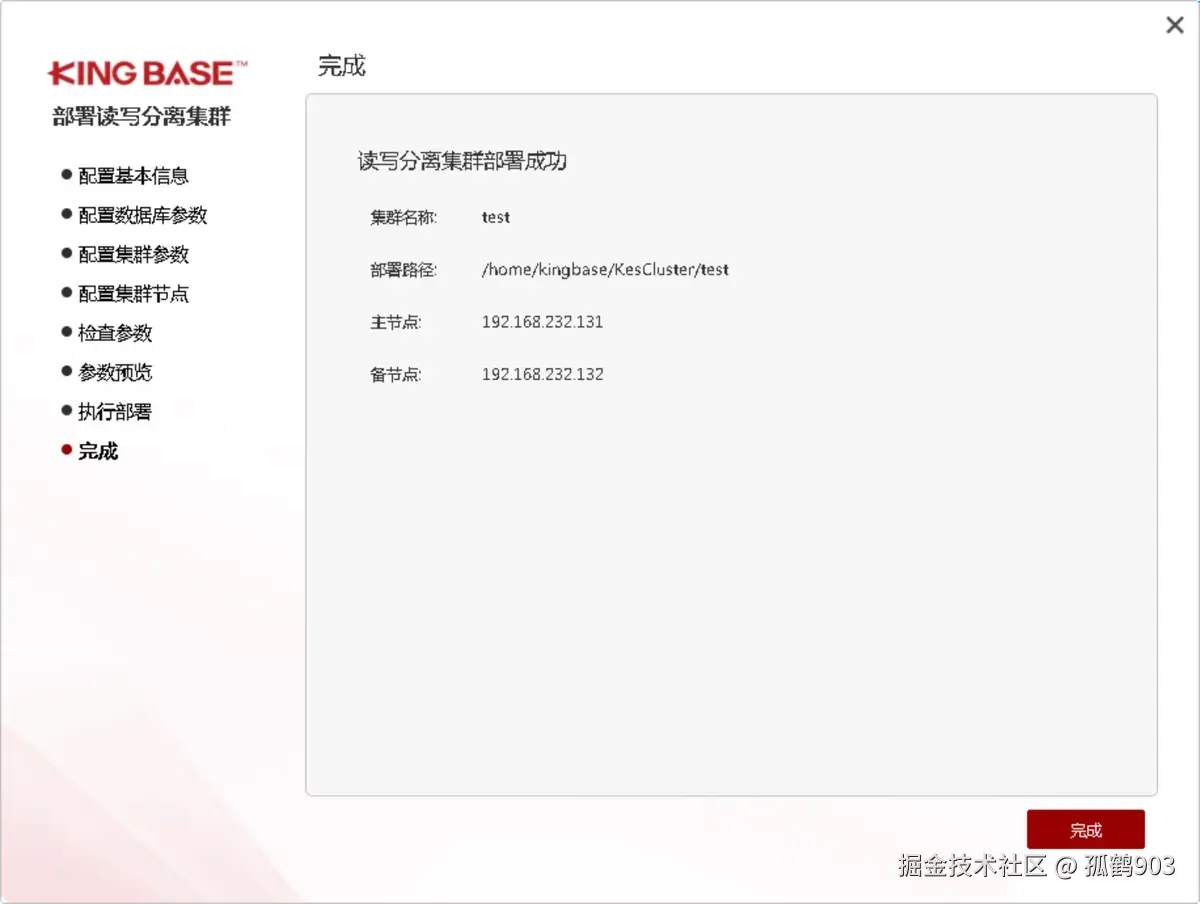Go to the 配置集群节点 step
The height and width of the screenshot is (904, 1200).
tap(133, 294)
